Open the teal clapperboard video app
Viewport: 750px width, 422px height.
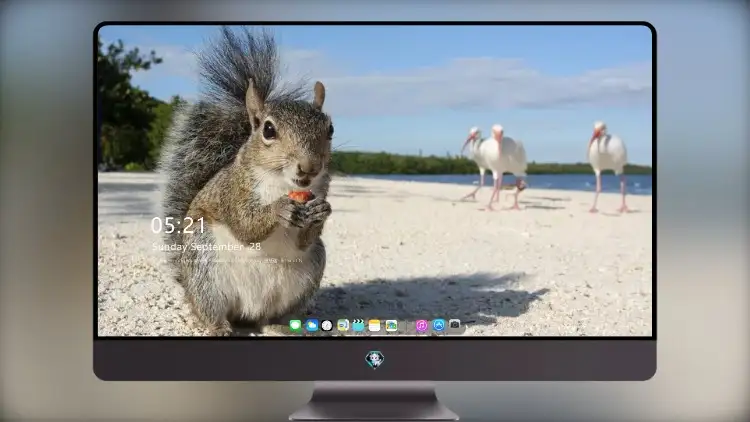[358, 326]
